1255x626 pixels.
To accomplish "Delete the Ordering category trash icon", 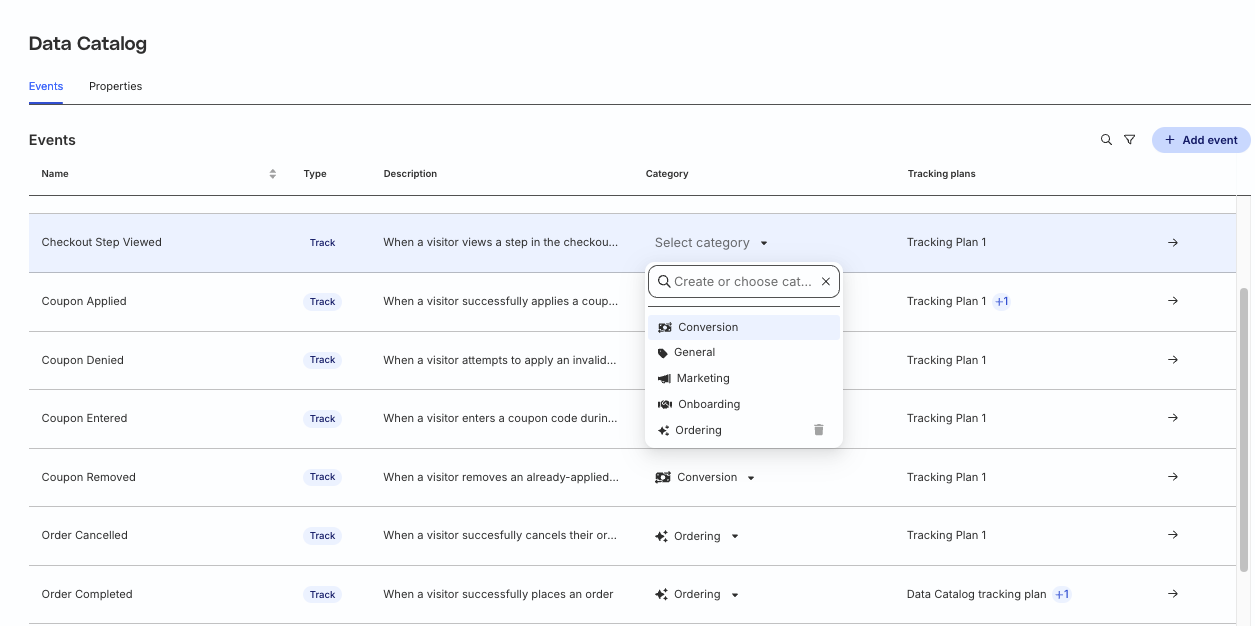I will pos(819,430).
